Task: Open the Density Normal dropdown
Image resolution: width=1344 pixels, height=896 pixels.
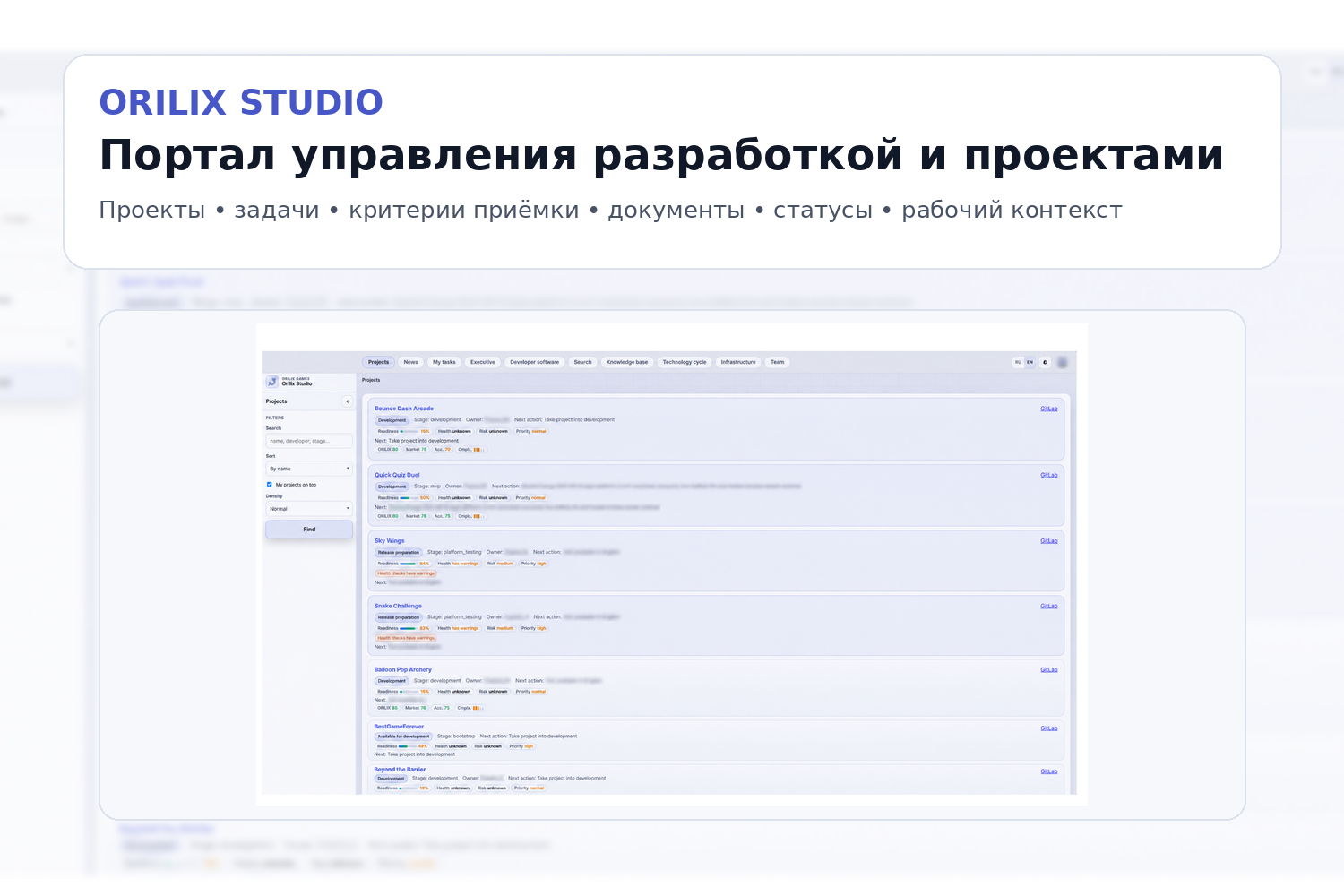Action: click(x=309, y=509)
